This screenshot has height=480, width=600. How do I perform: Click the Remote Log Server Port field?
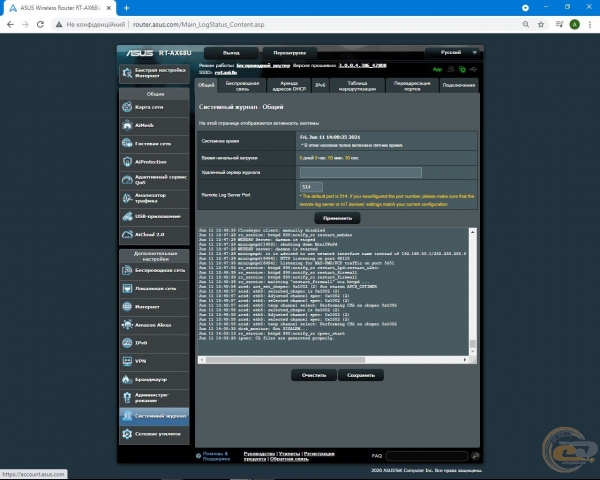[x=311, y=187]
